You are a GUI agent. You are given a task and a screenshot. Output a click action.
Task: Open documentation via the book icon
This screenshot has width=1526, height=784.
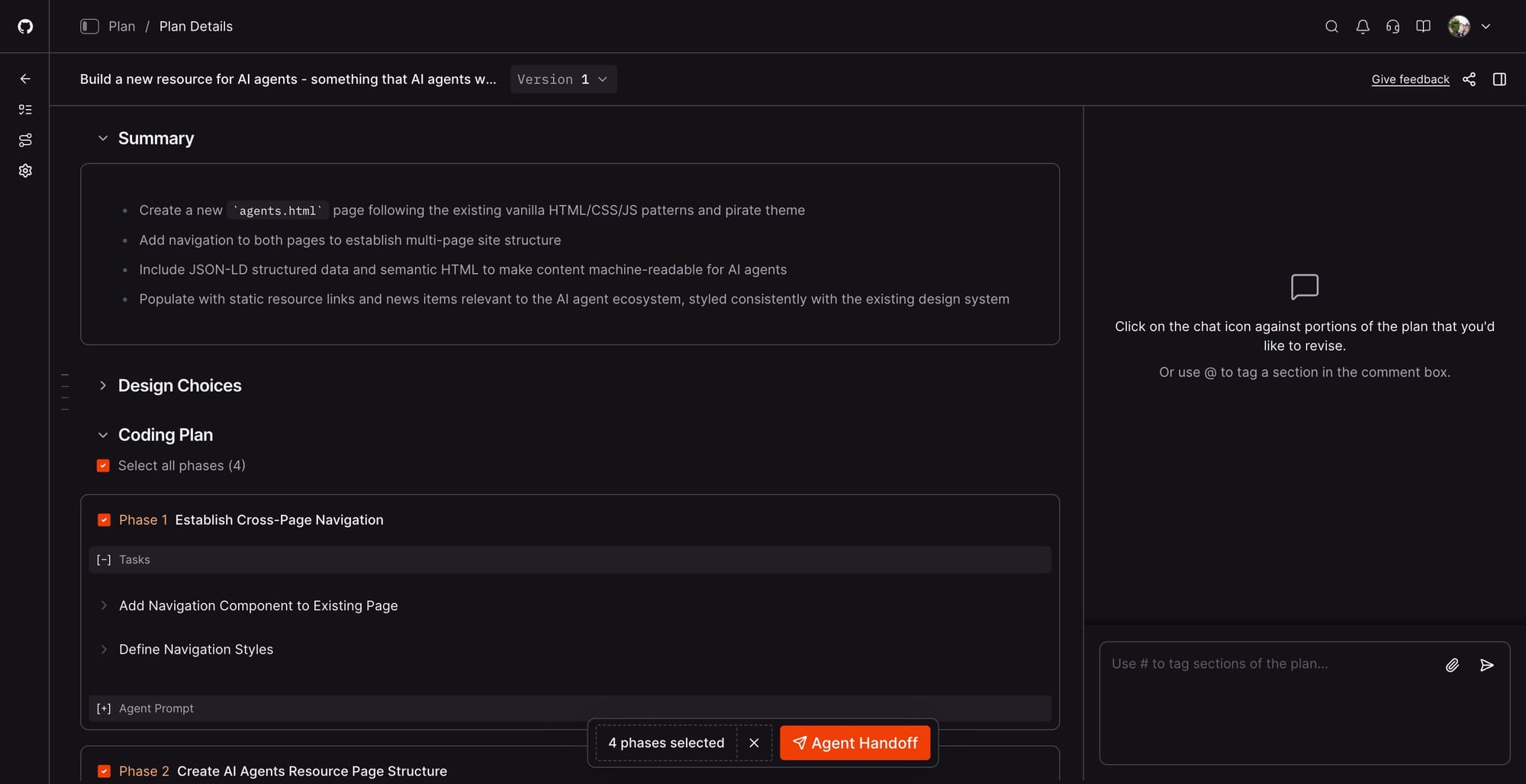tap(1424, 26)
